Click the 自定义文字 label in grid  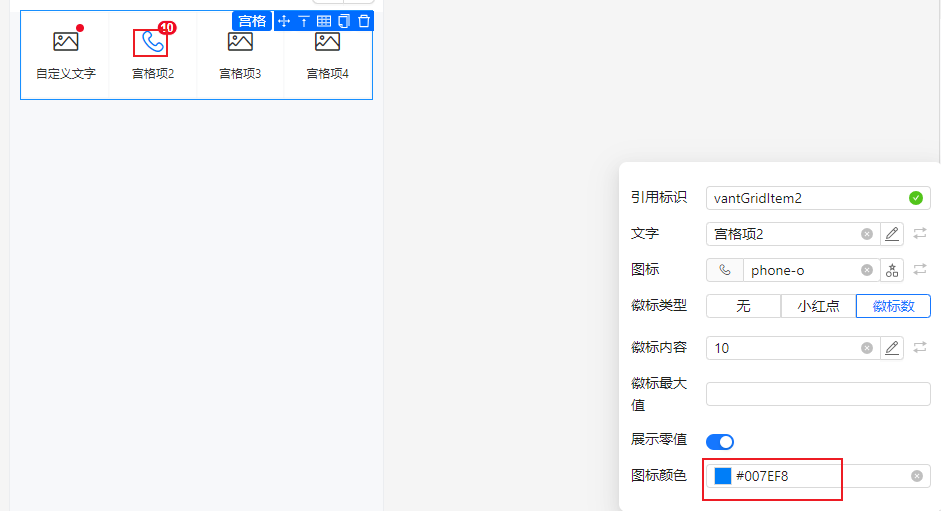(x=65, y=74)
